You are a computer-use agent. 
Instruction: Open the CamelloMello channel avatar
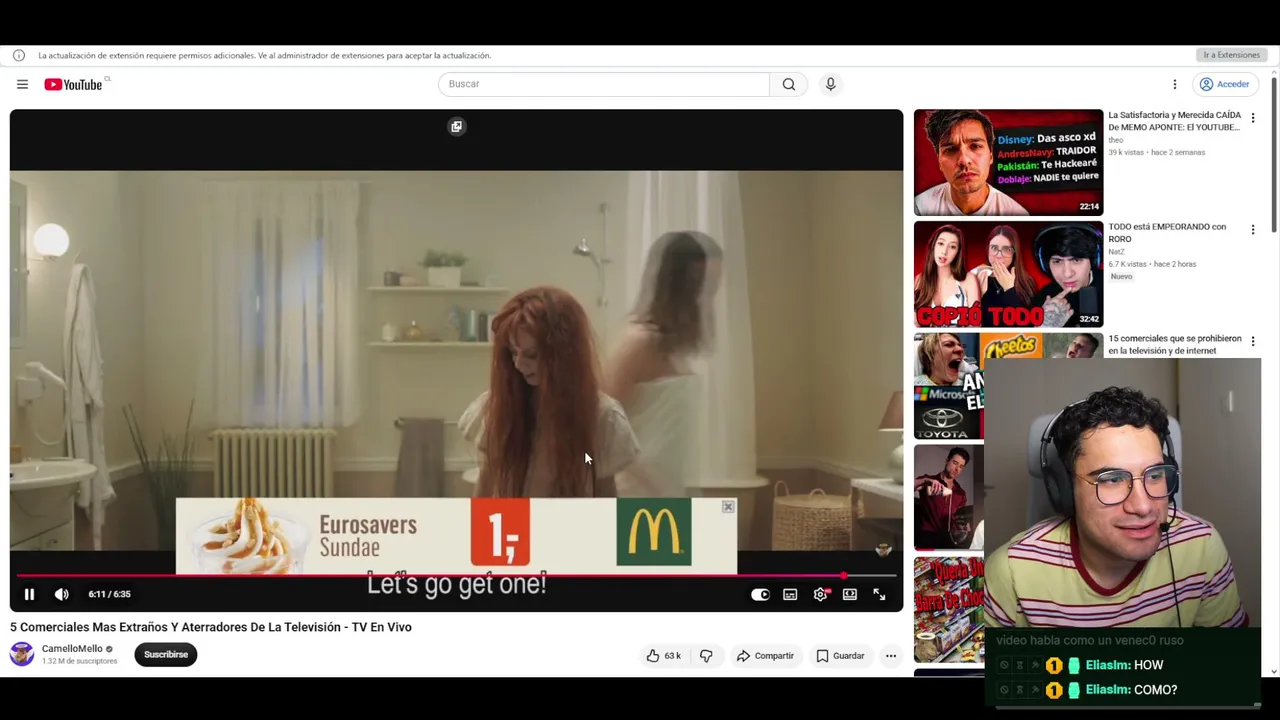[x=22, y=654]
